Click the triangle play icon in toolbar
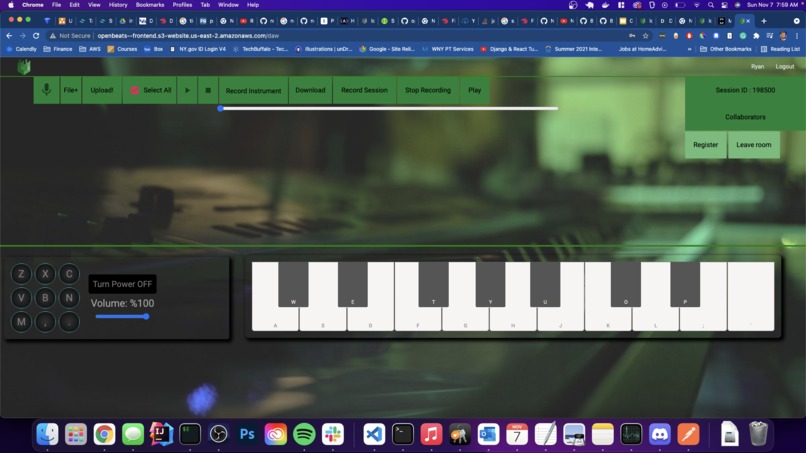806x453 pixels. click(x=188, y=90)
